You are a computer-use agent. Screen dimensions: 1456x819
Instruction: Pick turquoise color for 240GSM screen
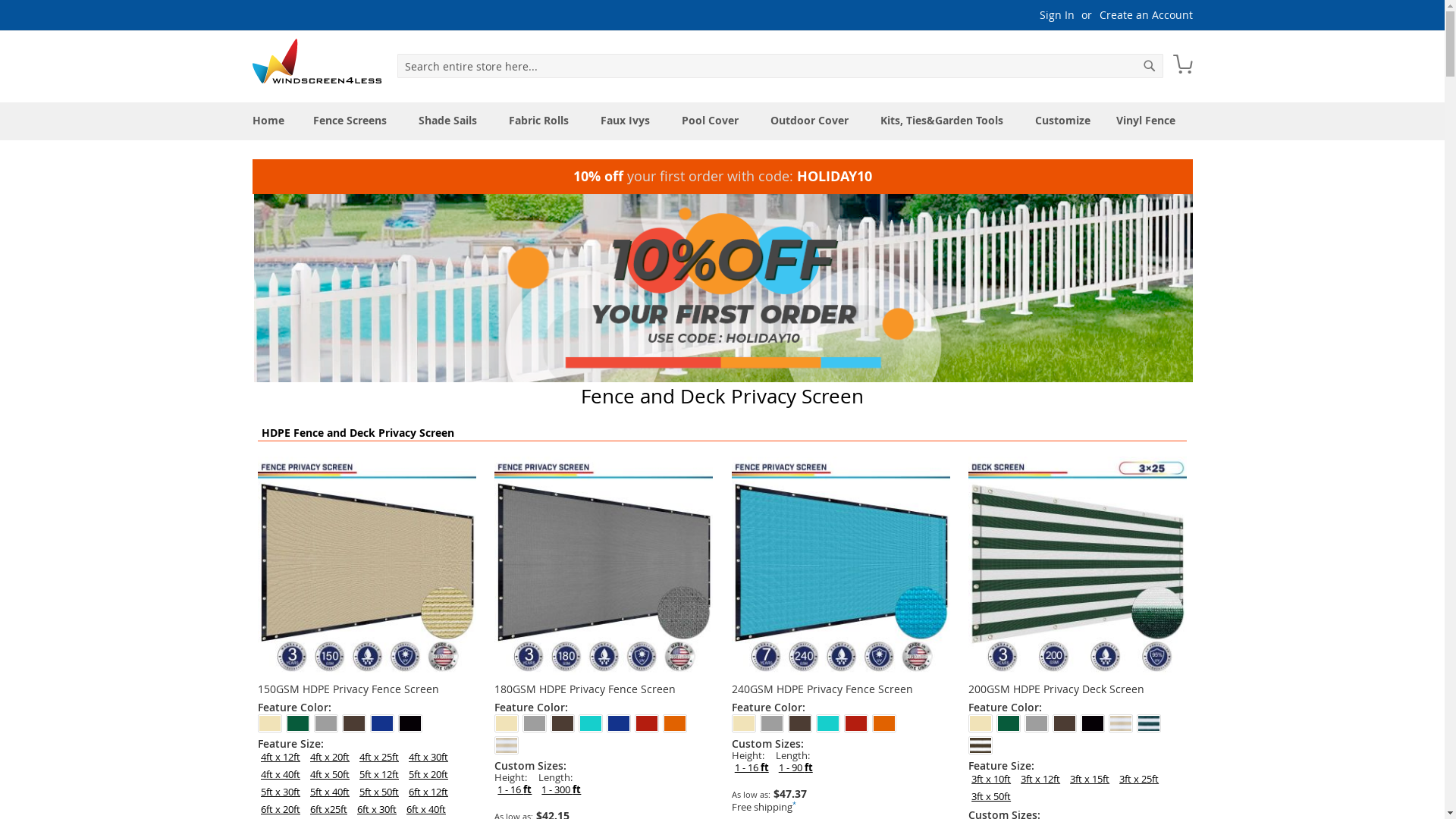click(x=828, y=723)
